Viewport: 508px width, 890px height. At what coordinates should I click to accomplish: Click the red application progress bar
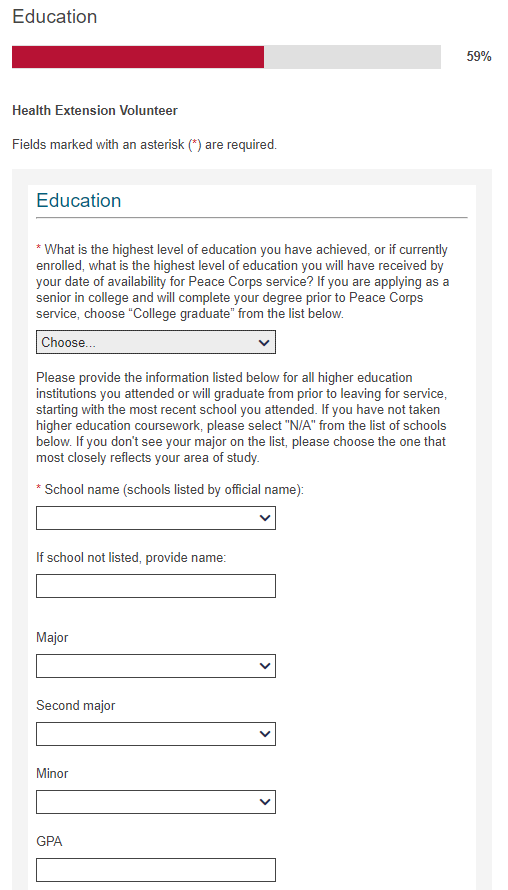click(x=138, y=57)
